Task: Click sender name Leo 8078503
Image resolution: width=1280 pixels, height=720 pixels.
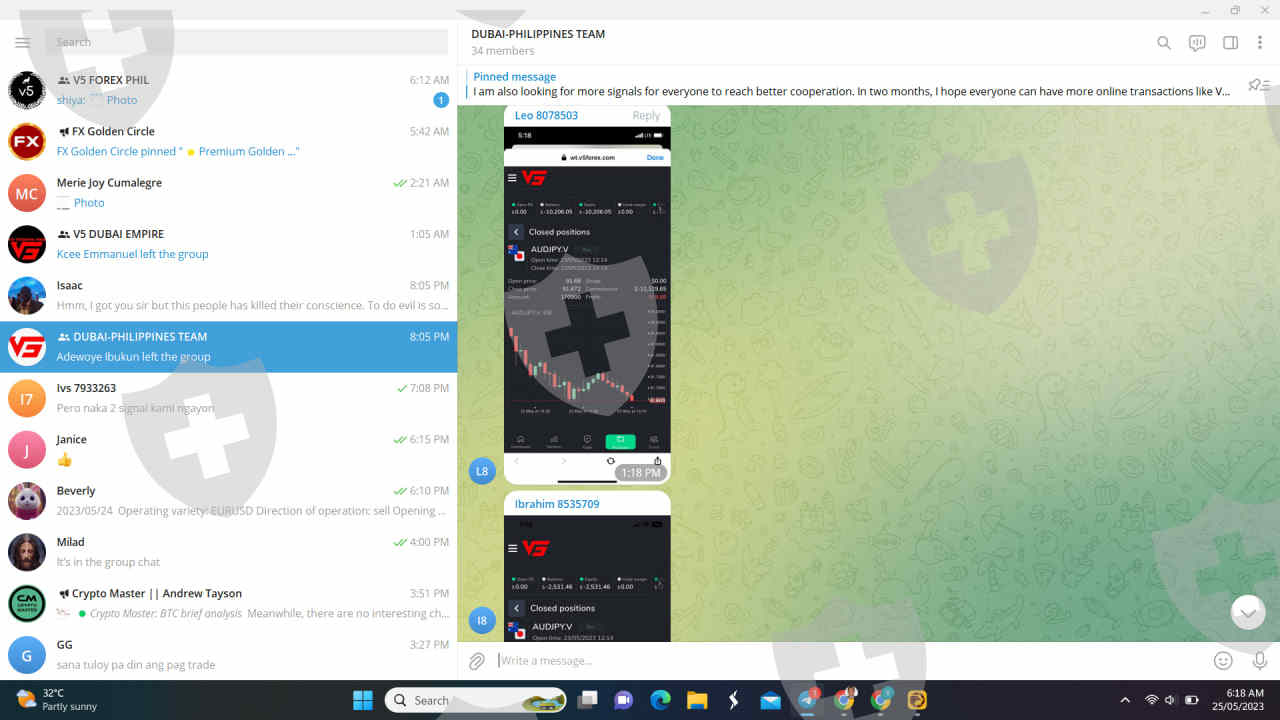Action: pyautogui.click(x=546, y=116)
